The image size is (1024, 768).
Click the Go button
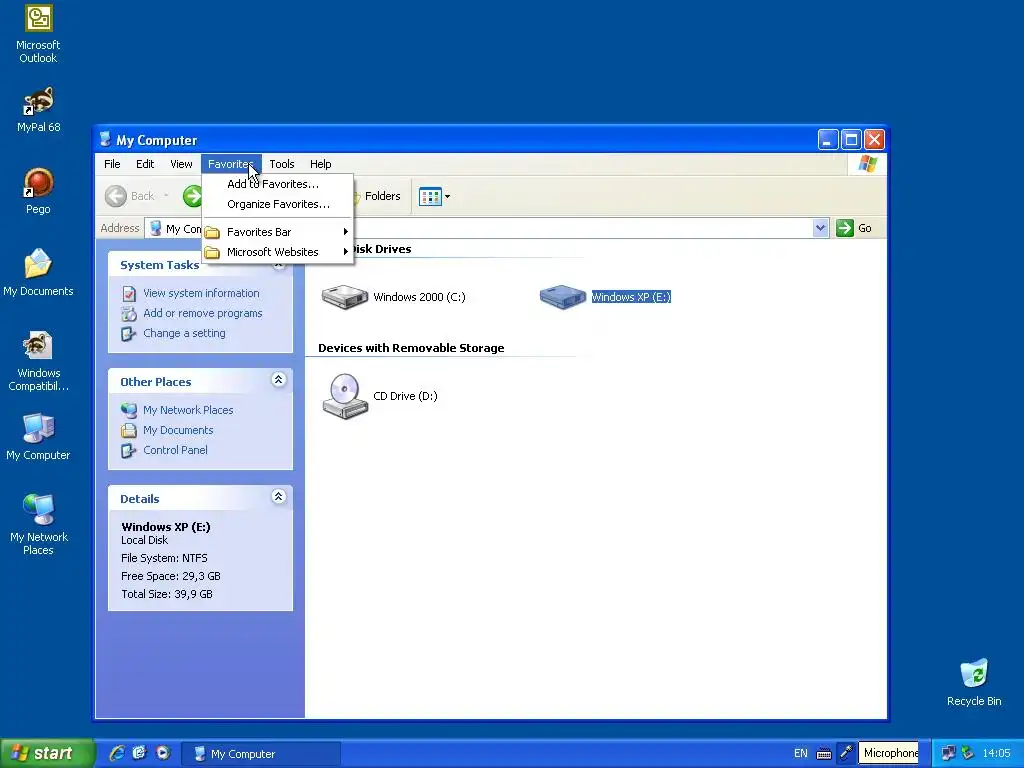pyautogui.click(x=854, y=228)
